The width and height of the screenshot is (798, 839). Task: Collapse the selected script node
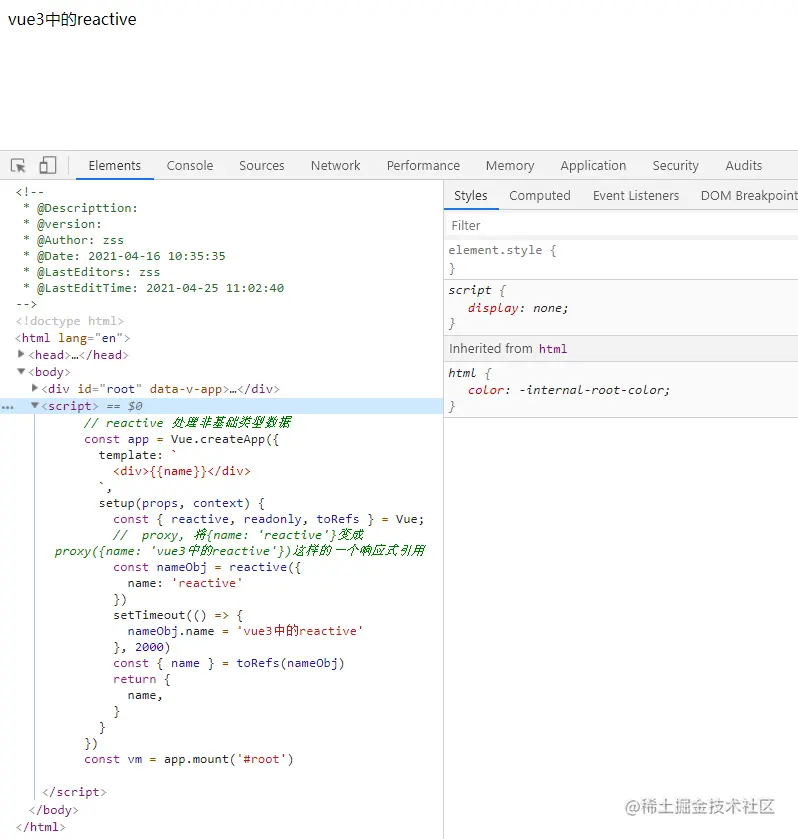pos(35,405)
